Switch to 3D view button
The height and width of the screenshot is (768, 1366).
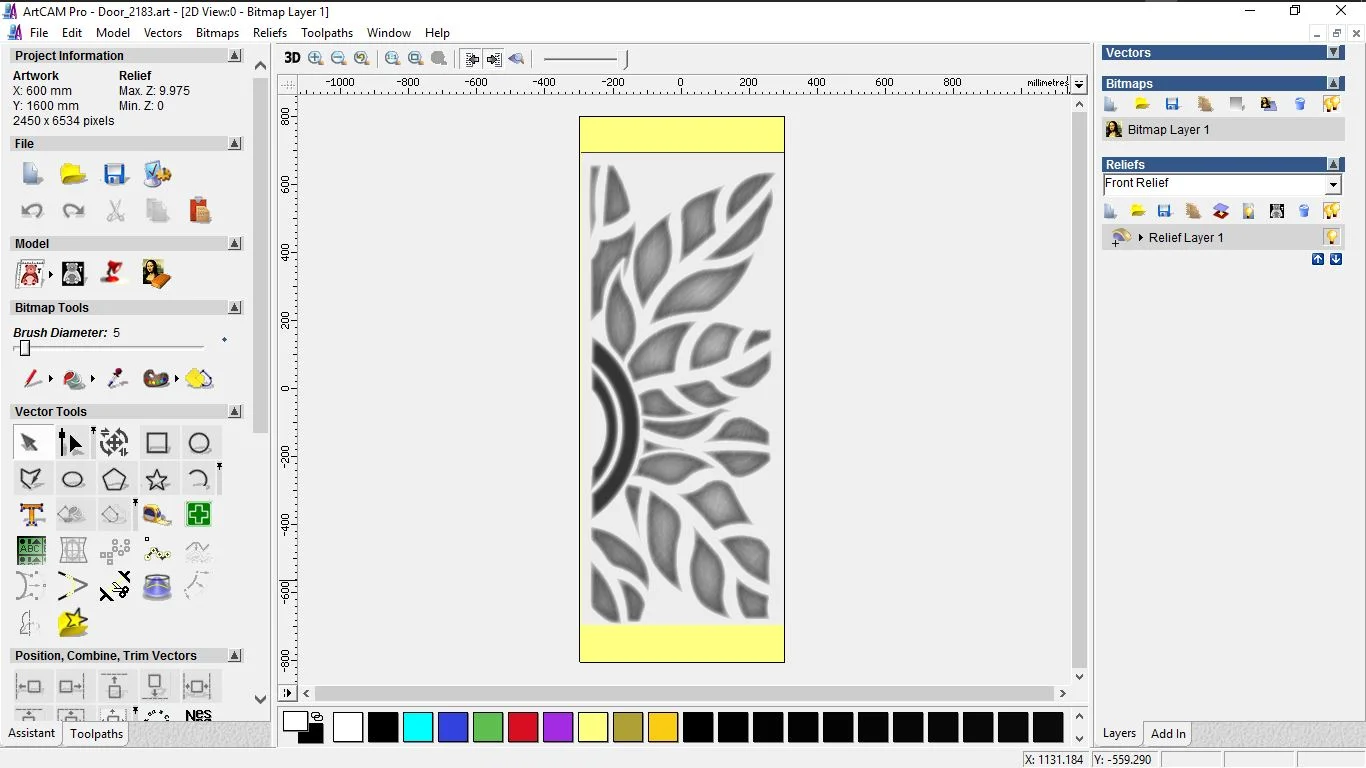coord(292,58)
